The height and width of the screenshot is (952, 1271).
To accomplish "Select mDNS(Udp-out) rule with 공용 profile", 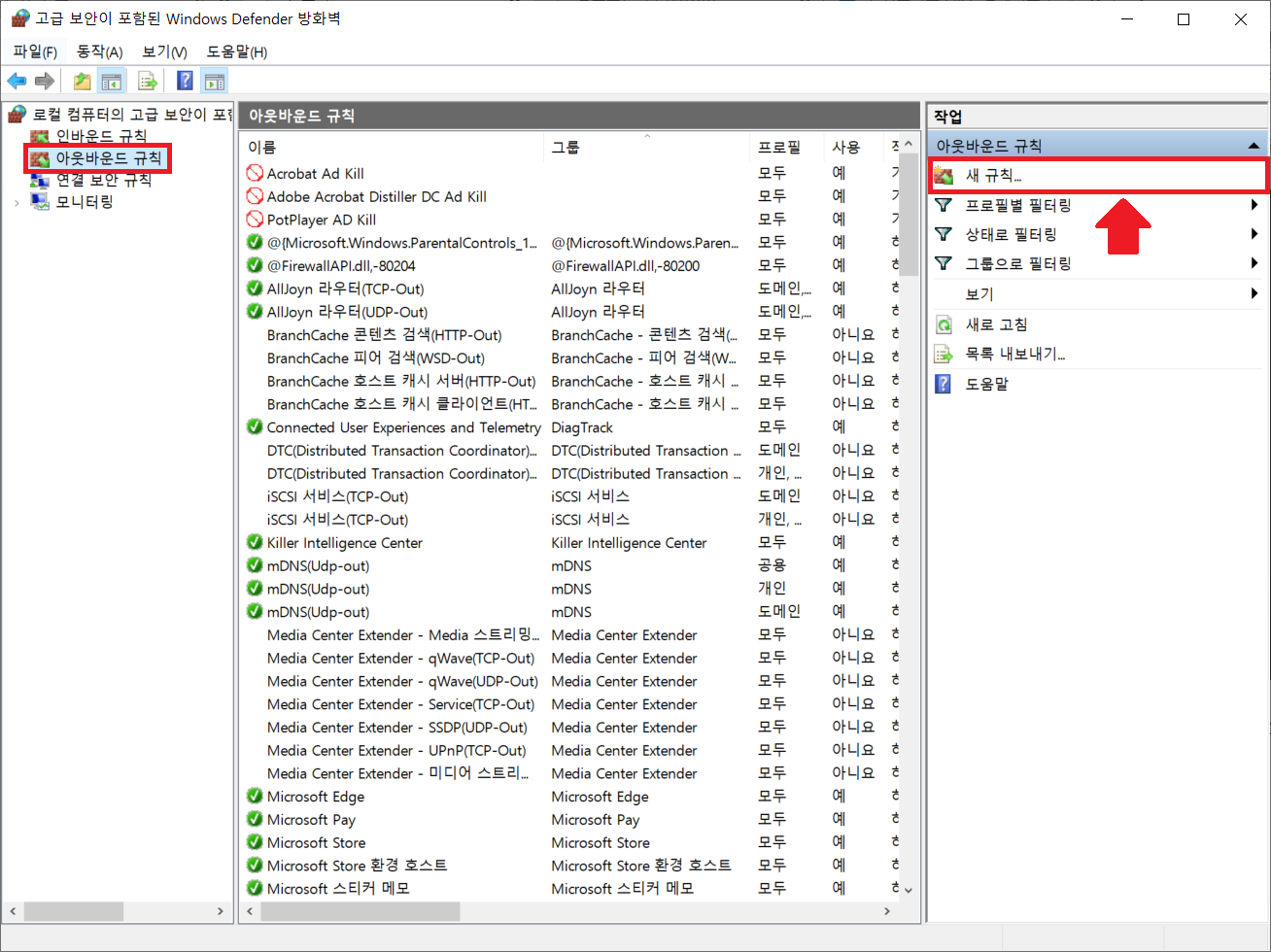I will pos(571,565).
